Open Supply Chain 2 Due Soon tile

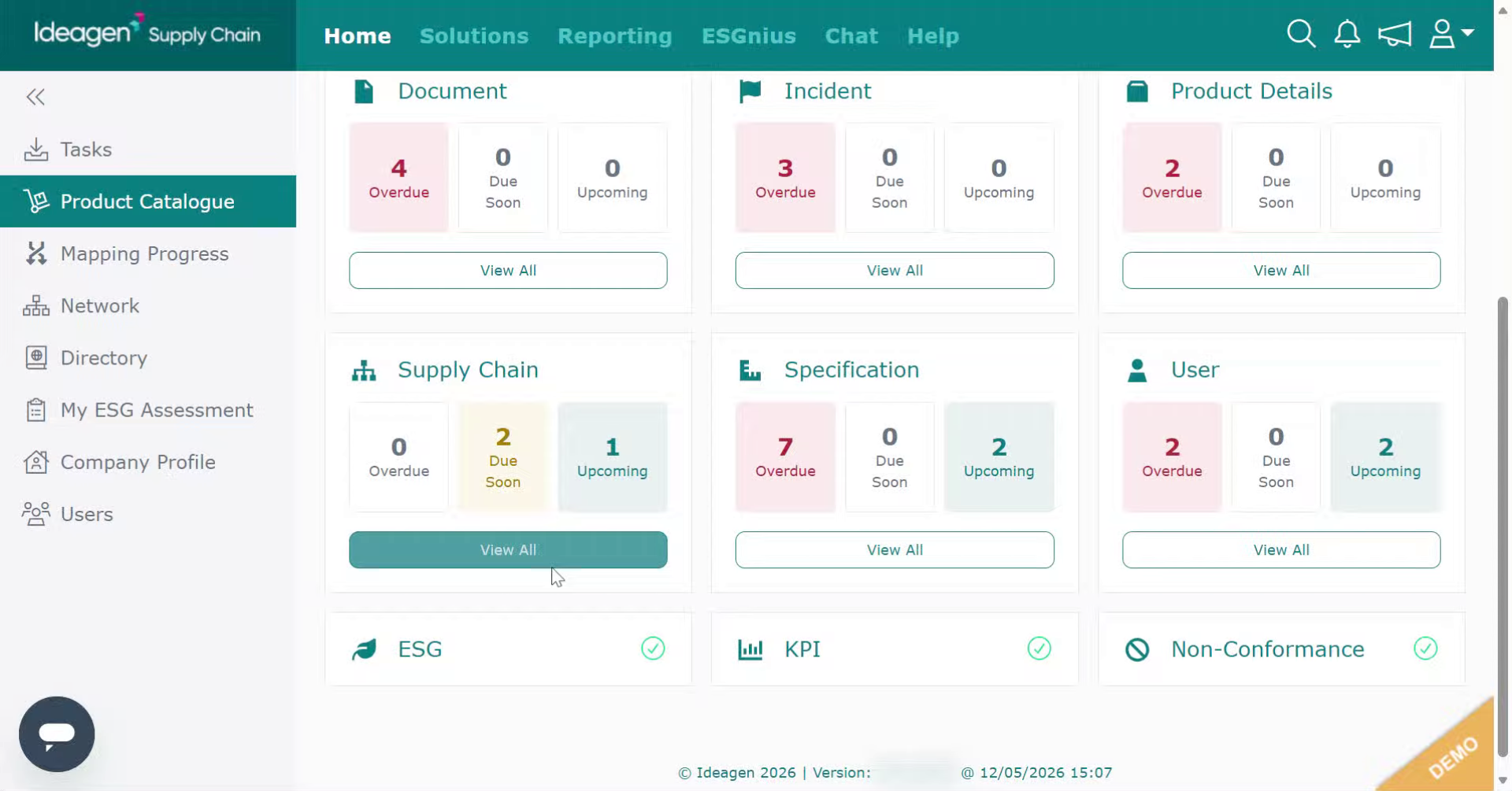pyautogui.click(x=502, y=457)
